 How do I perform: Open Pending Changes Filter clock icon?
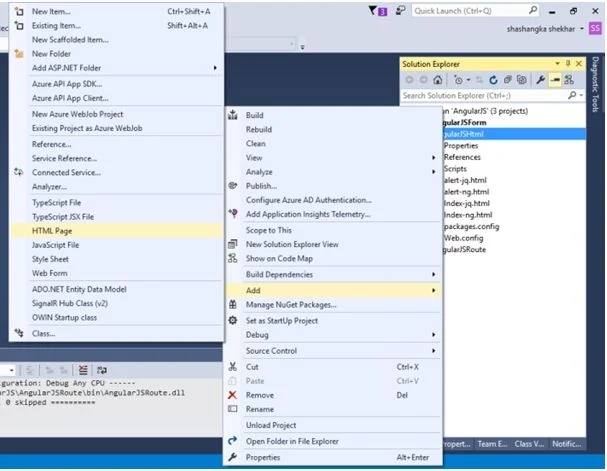(x=459, y=80)
